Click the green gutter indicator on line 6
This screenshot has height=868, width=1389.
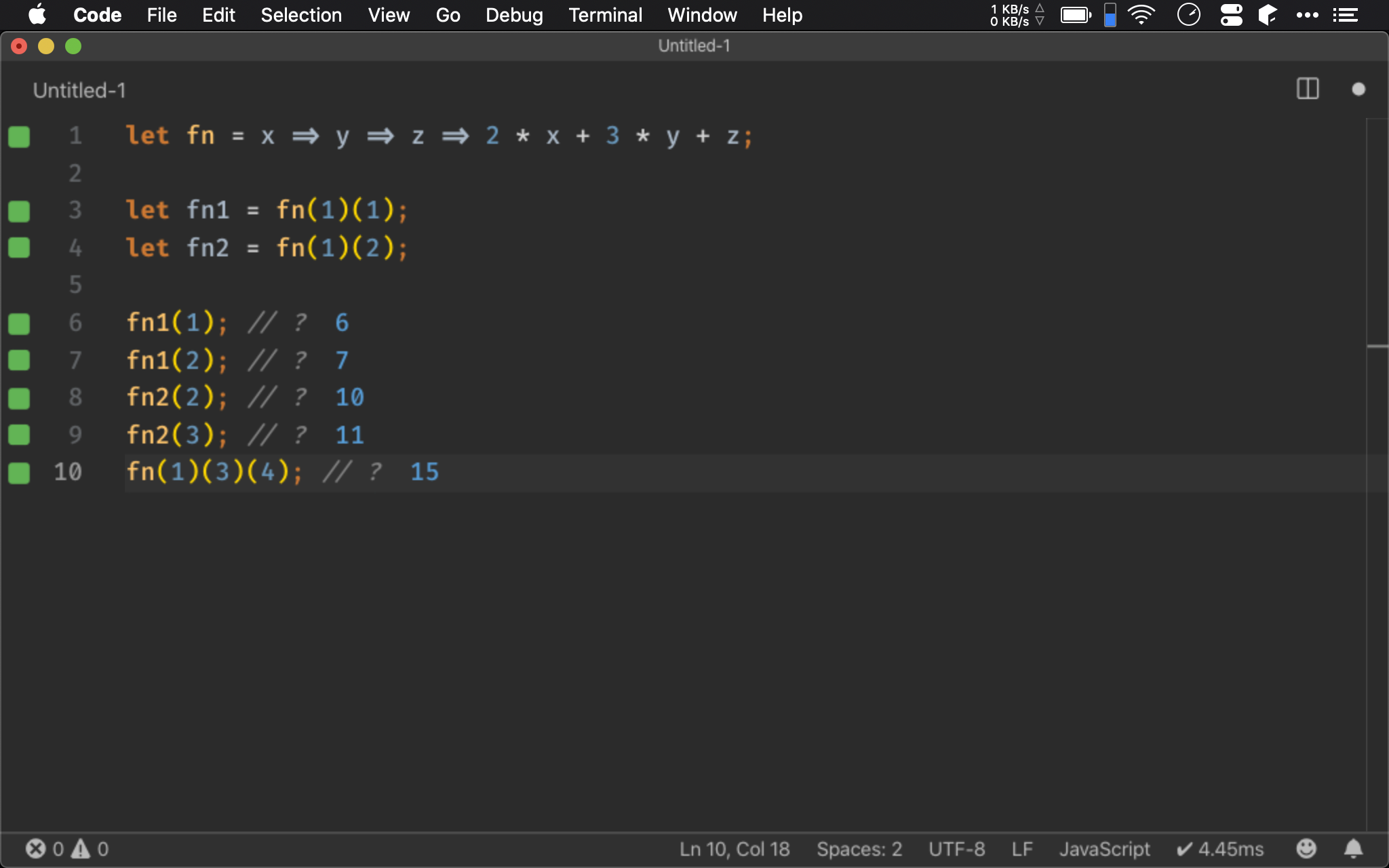[19, 323]
